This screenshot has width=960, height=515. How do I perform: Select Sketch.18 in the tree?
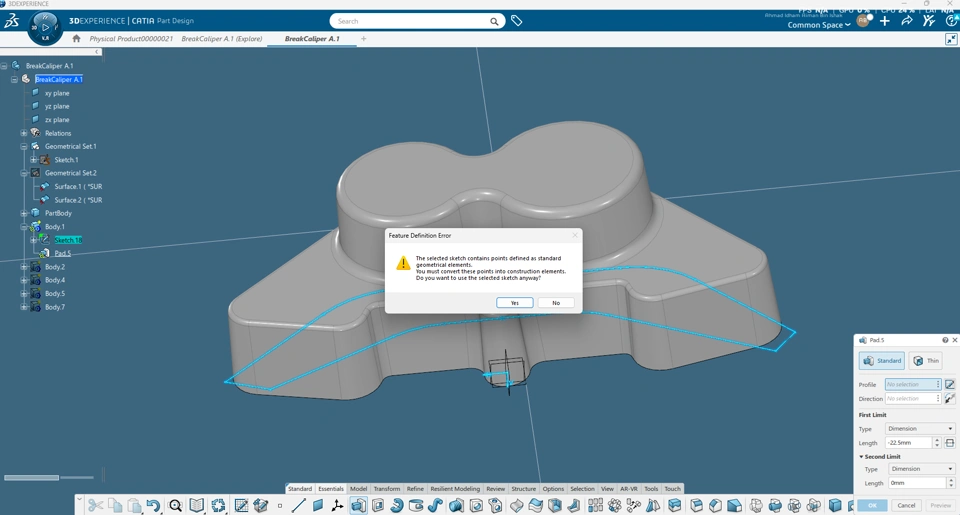[x=68, y=240]
